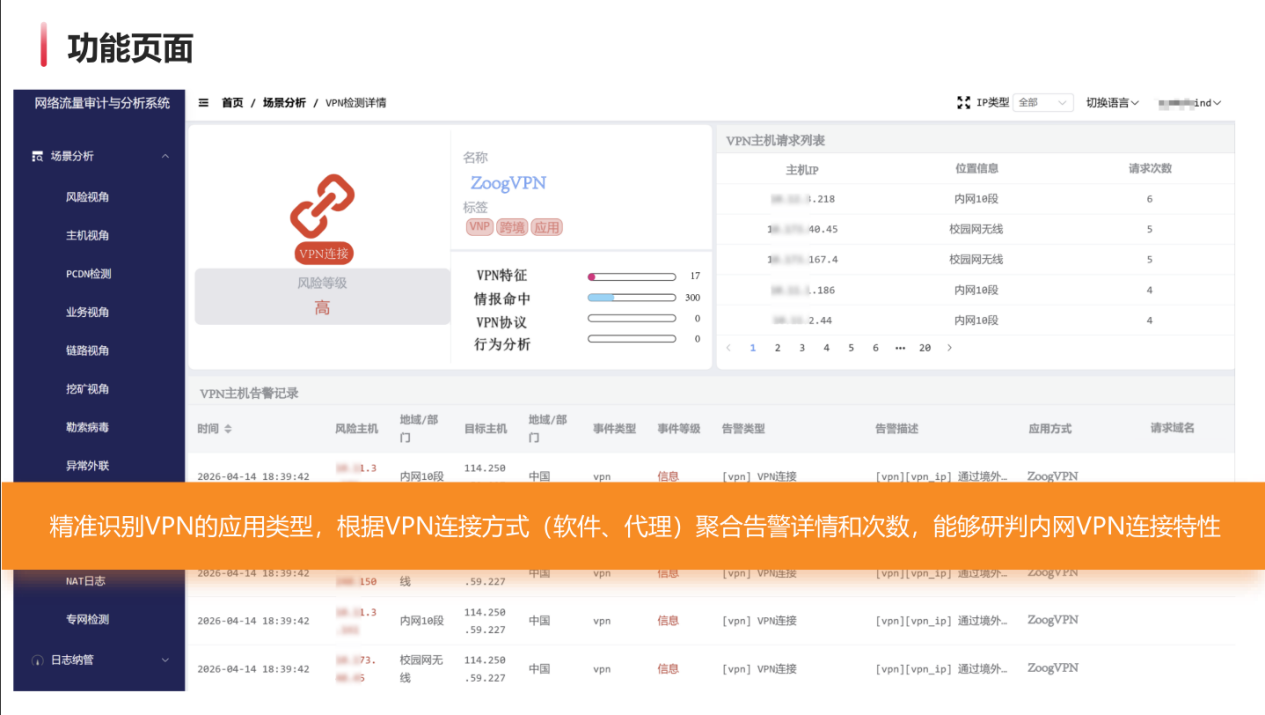Click ZoogVPN in the last alert row
1265x715 pixels.
pos(1053,668)
